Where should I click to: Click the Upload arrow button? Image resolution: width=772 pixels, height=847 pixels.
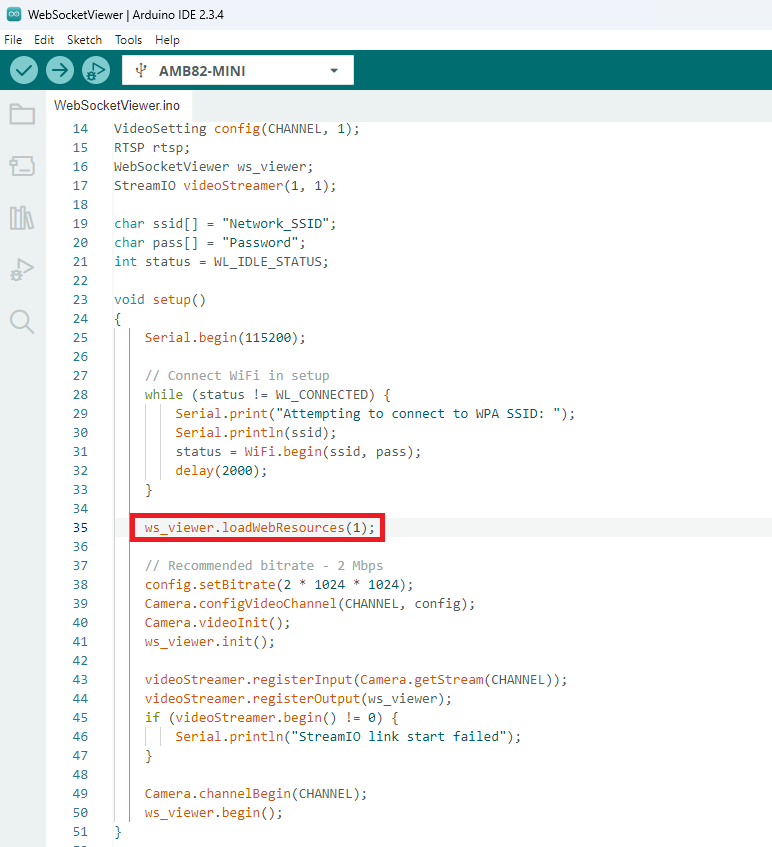pyautogui.click(x=60, y=70)
